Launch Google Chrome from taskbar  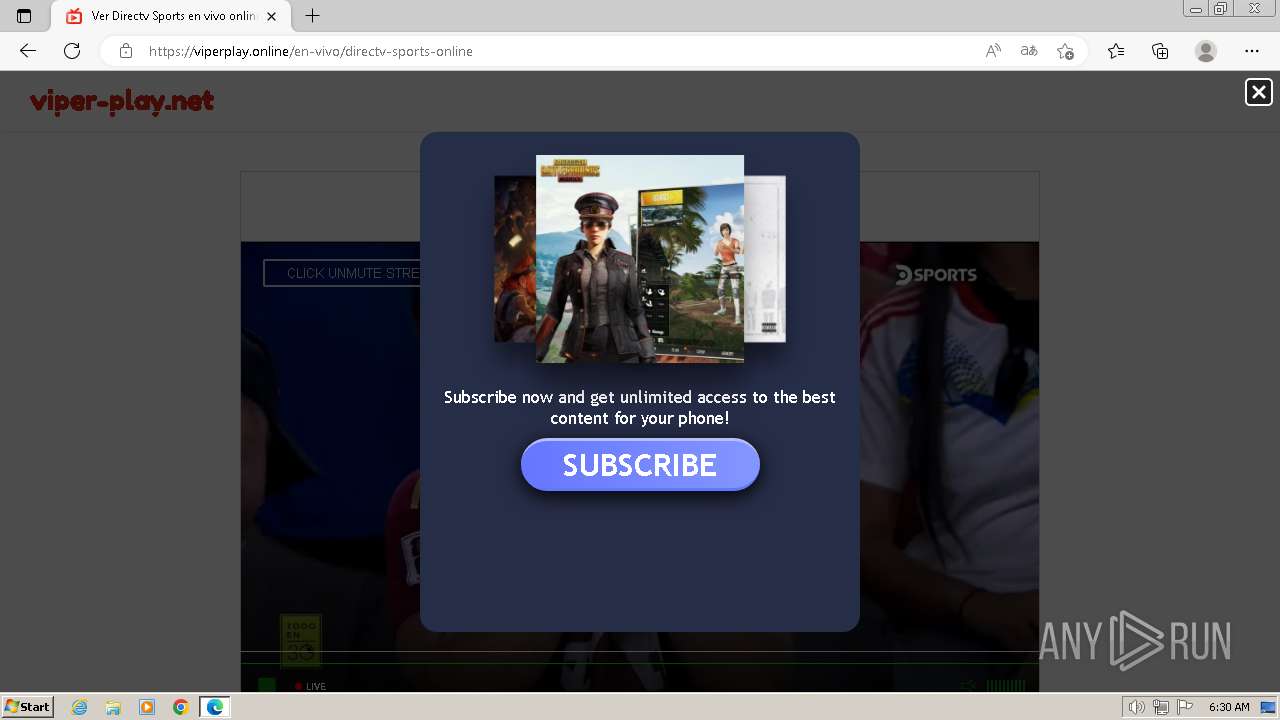coord(181,707)
